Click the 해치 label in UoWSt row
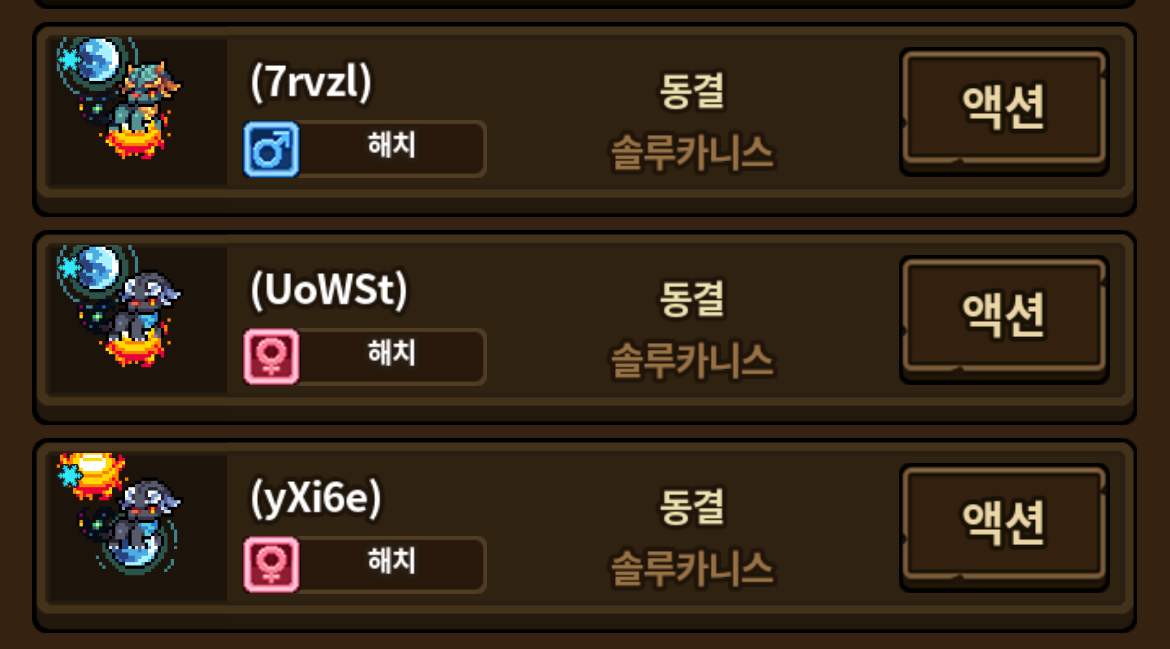 [x=391, y=353]
